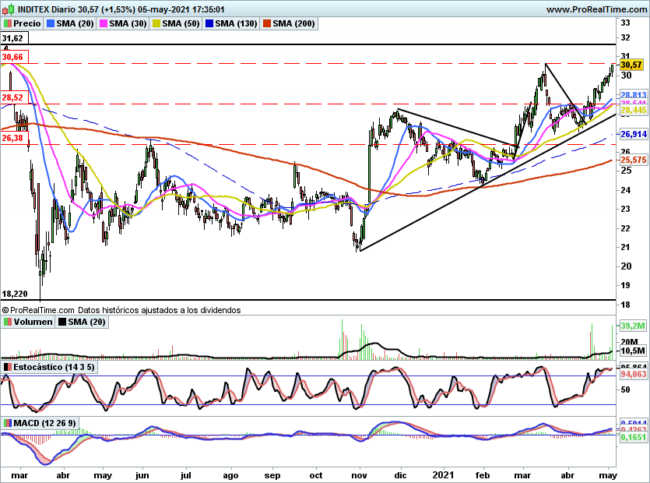Image resolution: width=650 pixels, height=483 pixels.
Task: Select the SMA (130) legend label
Action: (236, 24)
